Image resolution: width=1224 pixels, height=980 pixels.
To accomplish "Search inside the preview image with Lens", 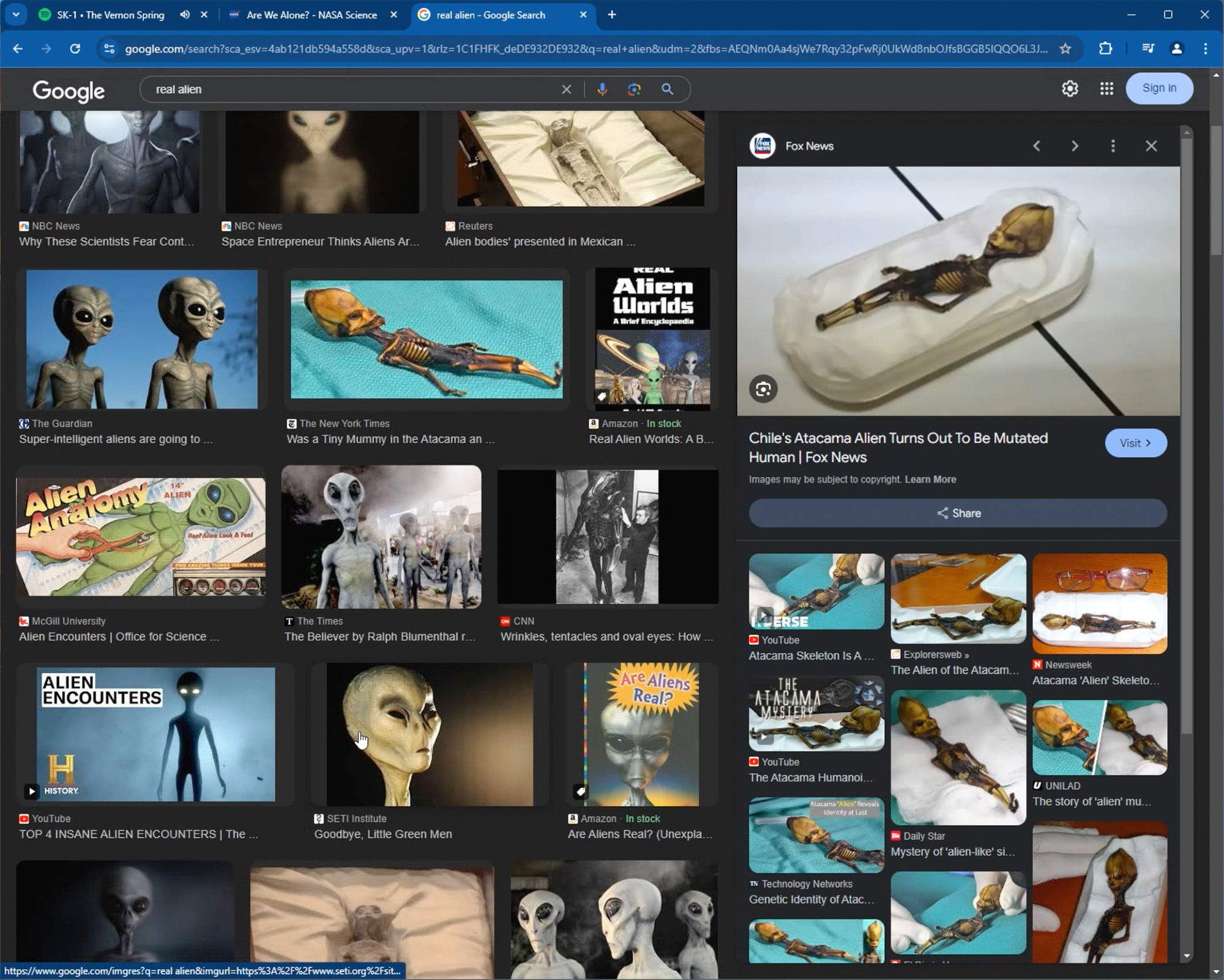I will coord(763,389).
